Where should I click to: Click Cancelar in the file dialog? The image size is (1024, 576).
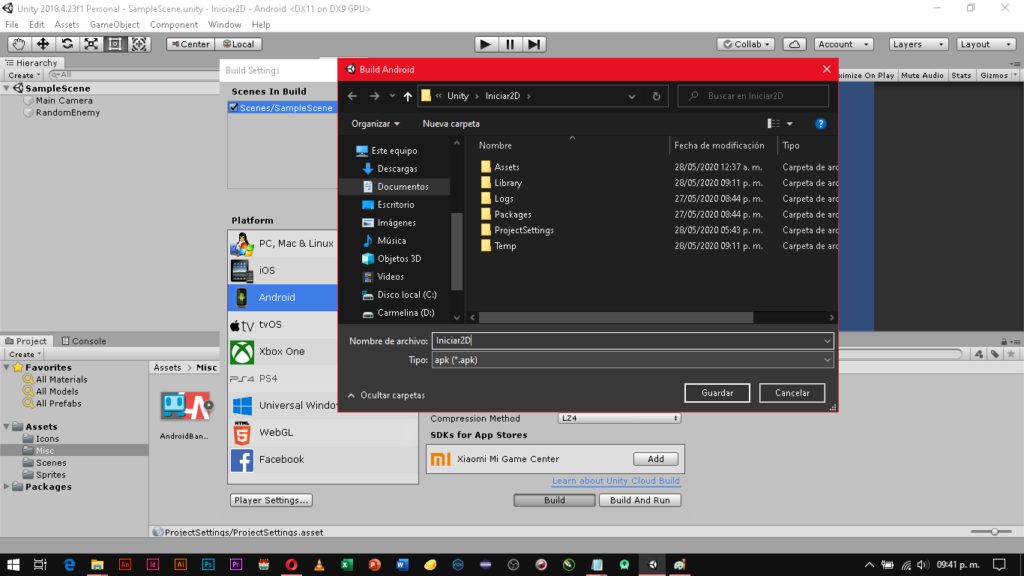[x=792, y=392]
